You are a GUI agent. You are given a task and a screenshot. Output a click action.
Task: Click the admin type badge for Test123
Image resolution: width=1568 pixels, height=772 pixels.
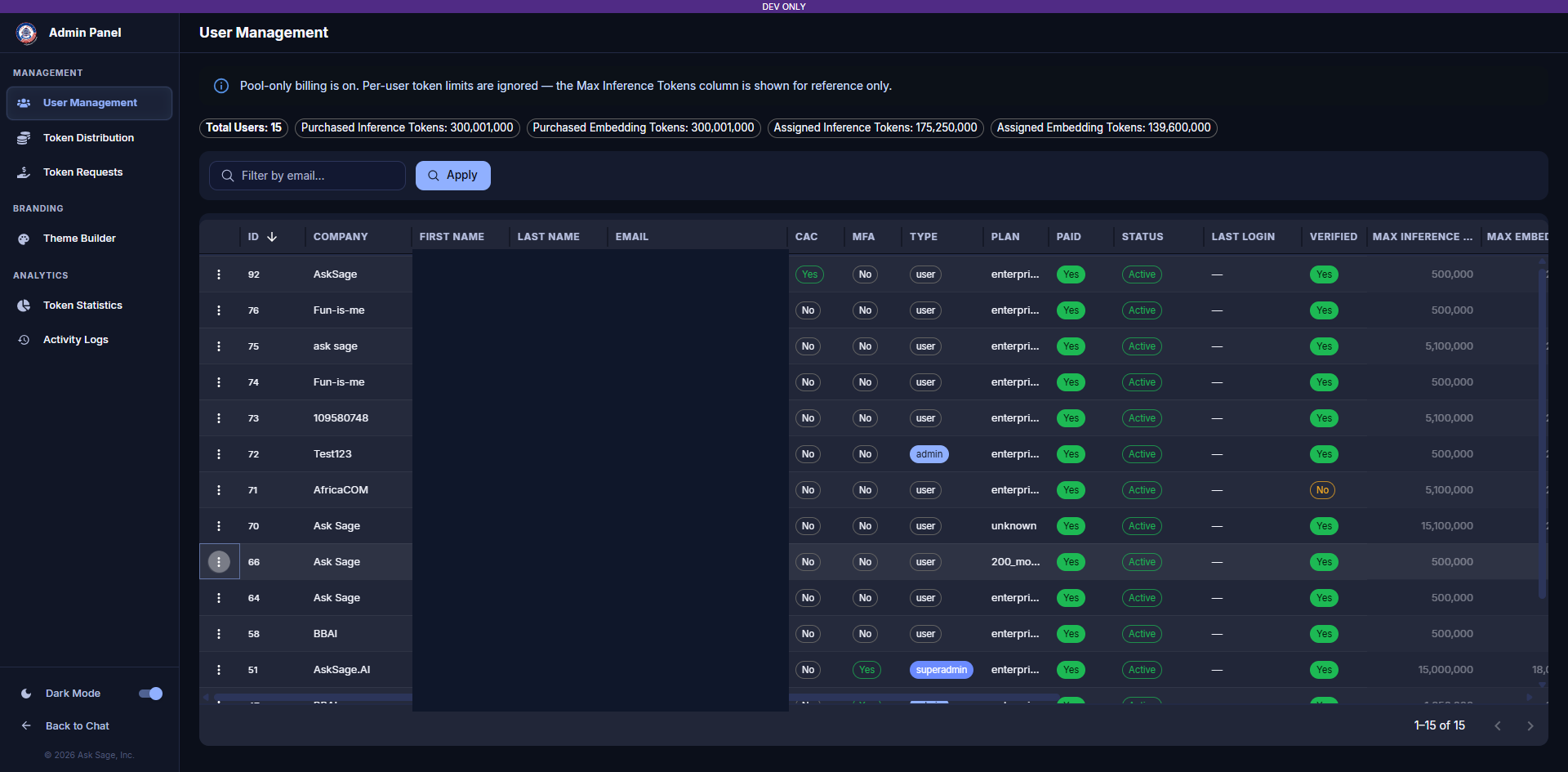[929, 454]
